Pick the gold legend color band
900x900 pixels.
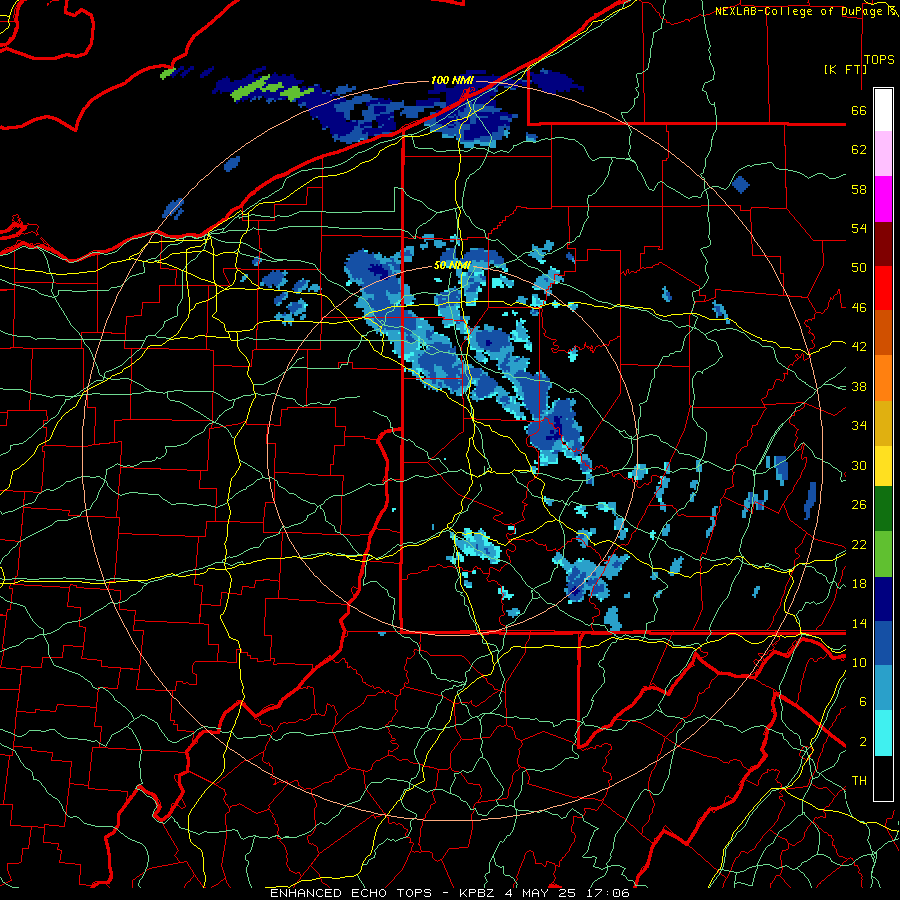pos(883,424)
